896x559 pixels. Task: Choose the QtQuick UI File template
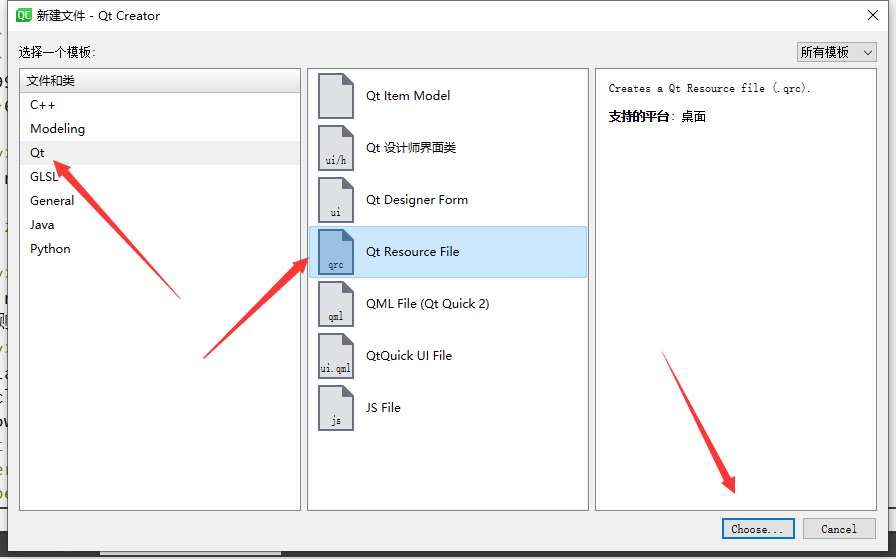click(448, 356)
